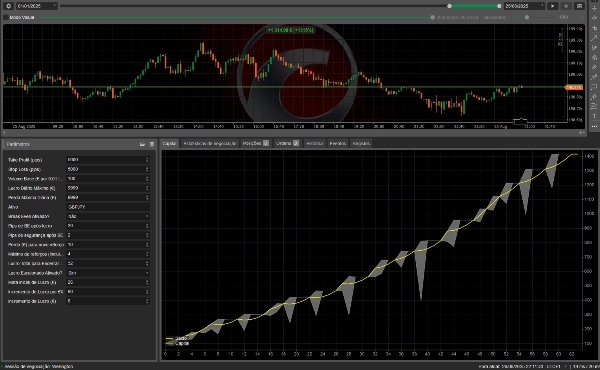Select the text T tool icon
The image size is (600, 370).
coord(594,116)
